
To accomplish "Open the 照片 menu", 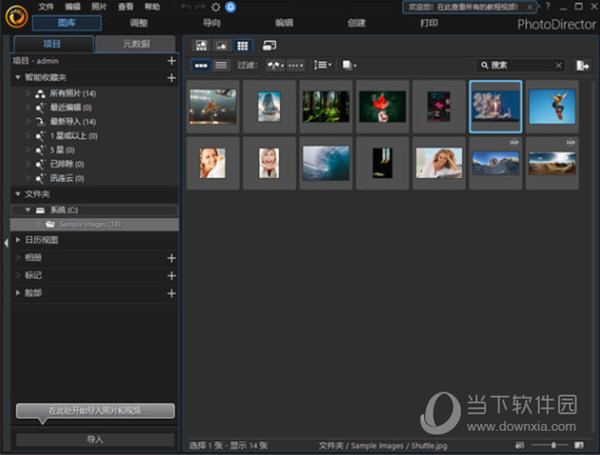I will click(x=99, y=7).
